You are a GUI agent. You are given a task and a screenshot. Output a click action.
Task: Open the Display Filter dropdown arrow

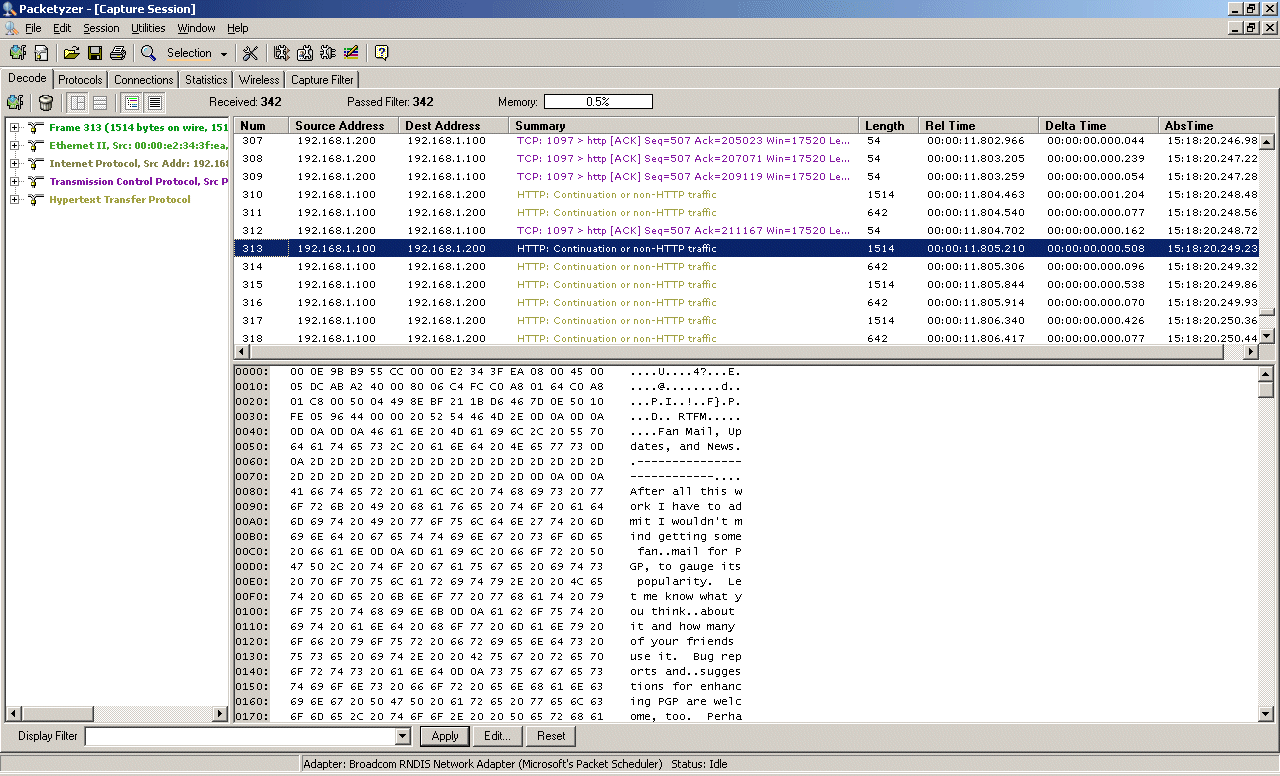point(403,736)
